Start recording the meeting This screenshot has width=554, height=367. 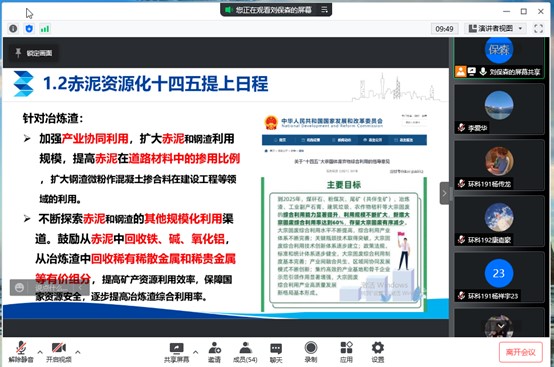coord(311,352)
